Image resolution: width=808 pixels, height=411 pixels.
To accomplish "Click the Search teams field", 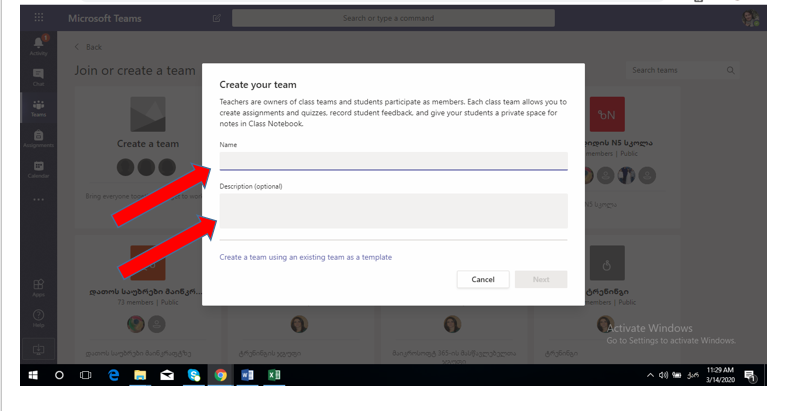I will [682, 70].
